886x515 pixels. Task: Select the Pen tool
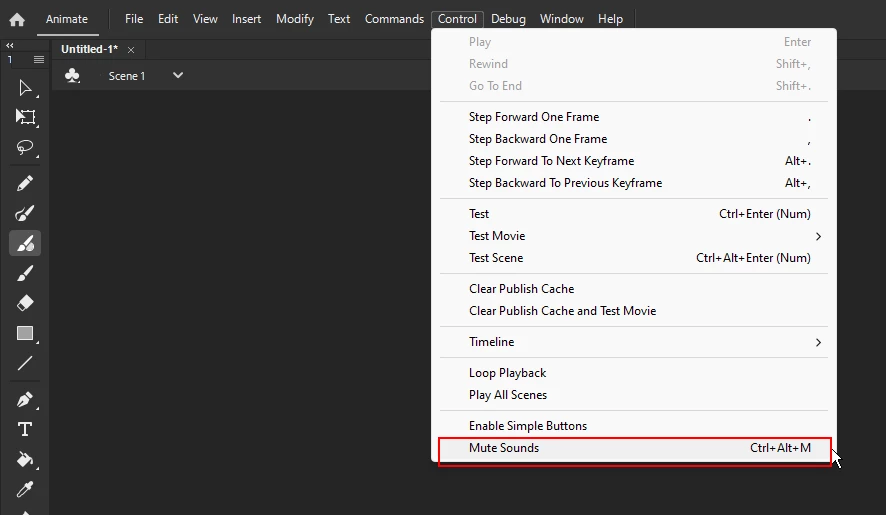coord(25,399)
